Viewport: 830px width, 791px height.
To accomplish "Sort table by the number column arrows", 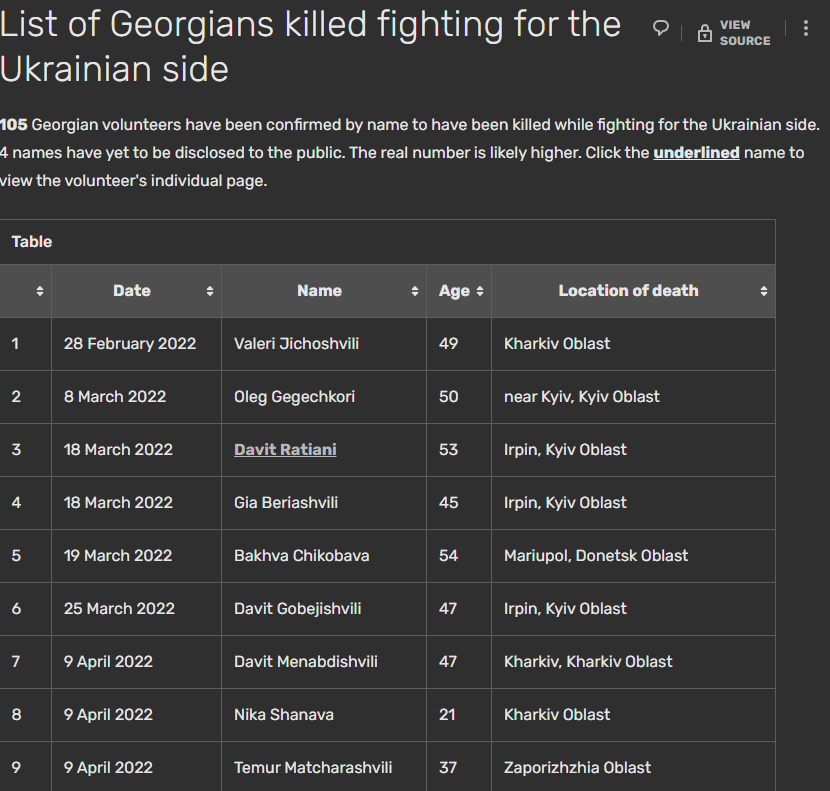I will click(40, 291).
